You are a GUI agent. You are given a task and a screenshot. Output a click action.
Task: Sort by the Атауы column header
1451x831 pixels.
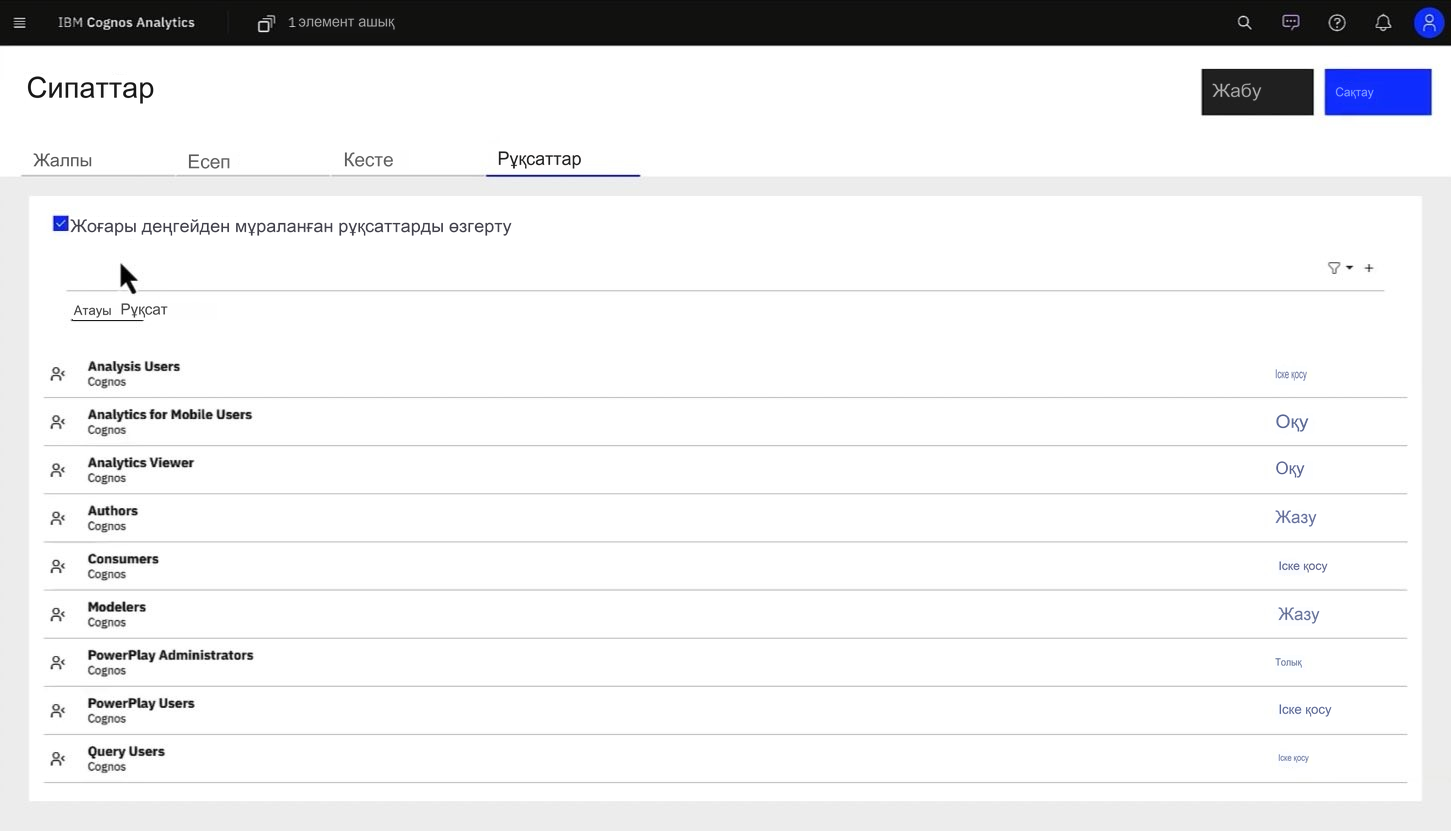point(92,311)
